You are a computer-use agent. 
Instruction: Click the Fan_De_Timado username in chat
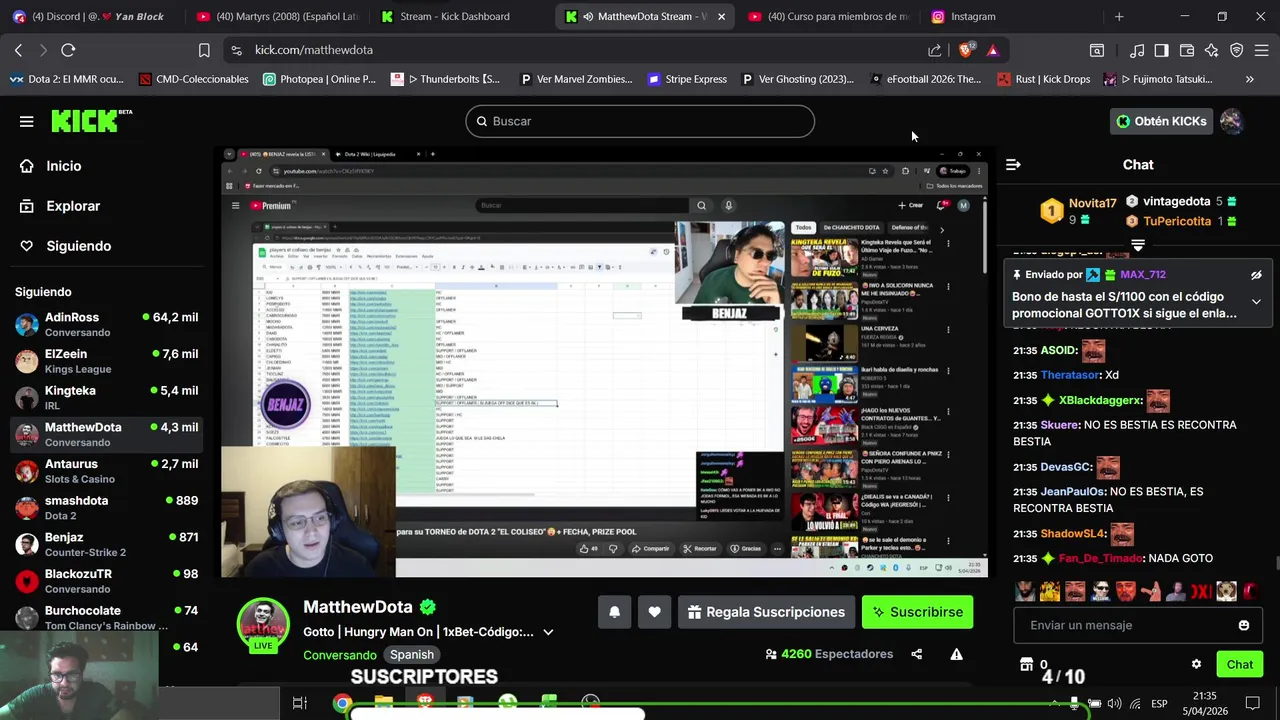pos(1100,558)
